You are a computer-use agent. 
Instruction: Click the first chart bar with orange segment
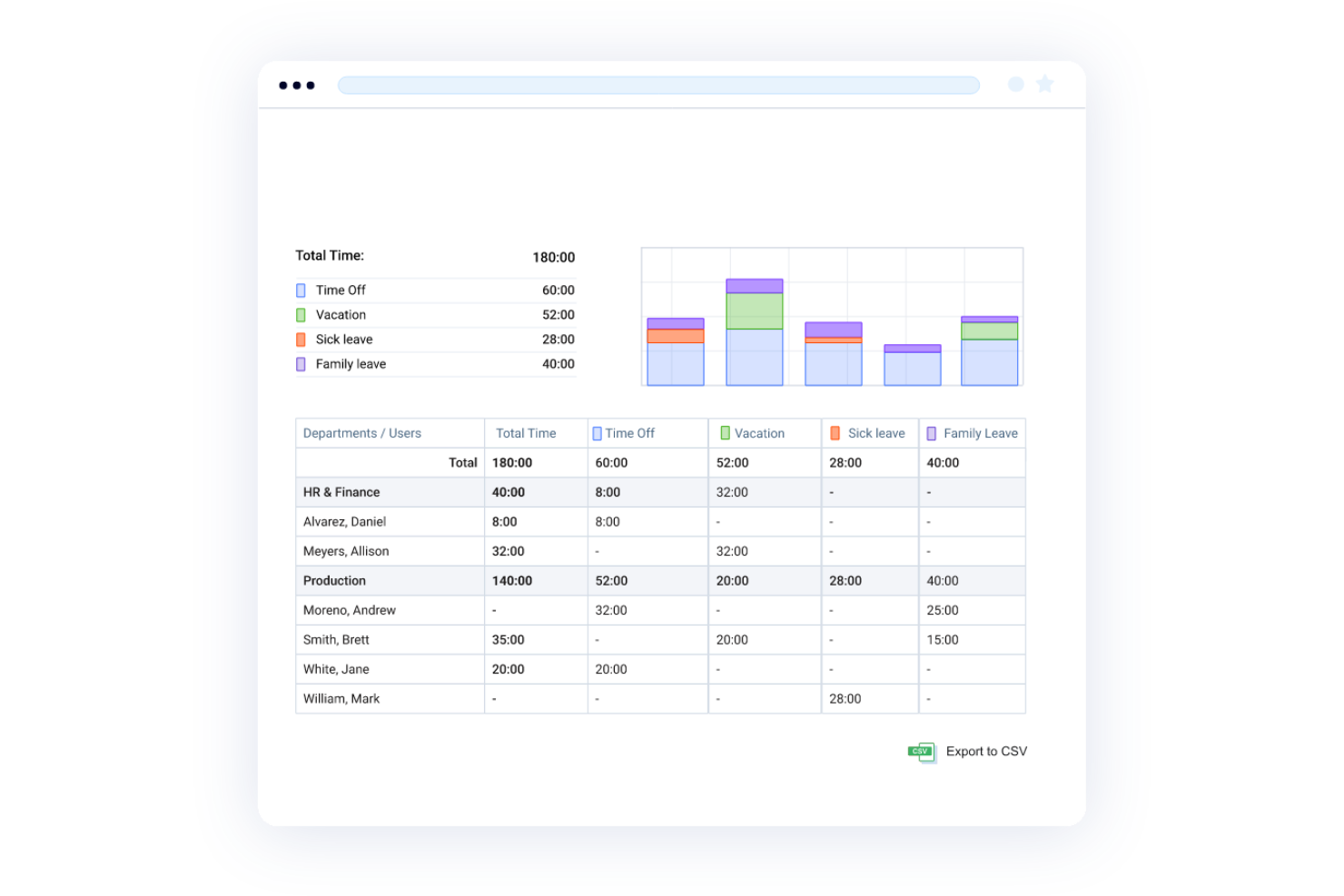676,352
